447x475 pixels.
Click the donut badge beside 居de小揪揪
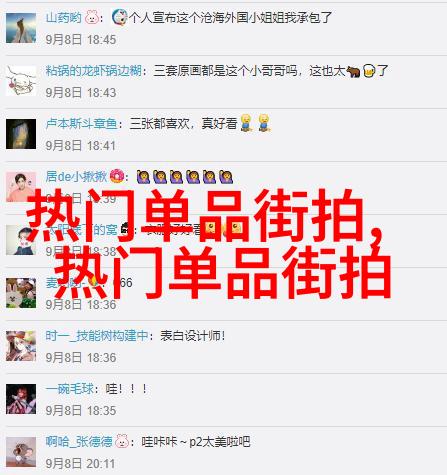117,176
